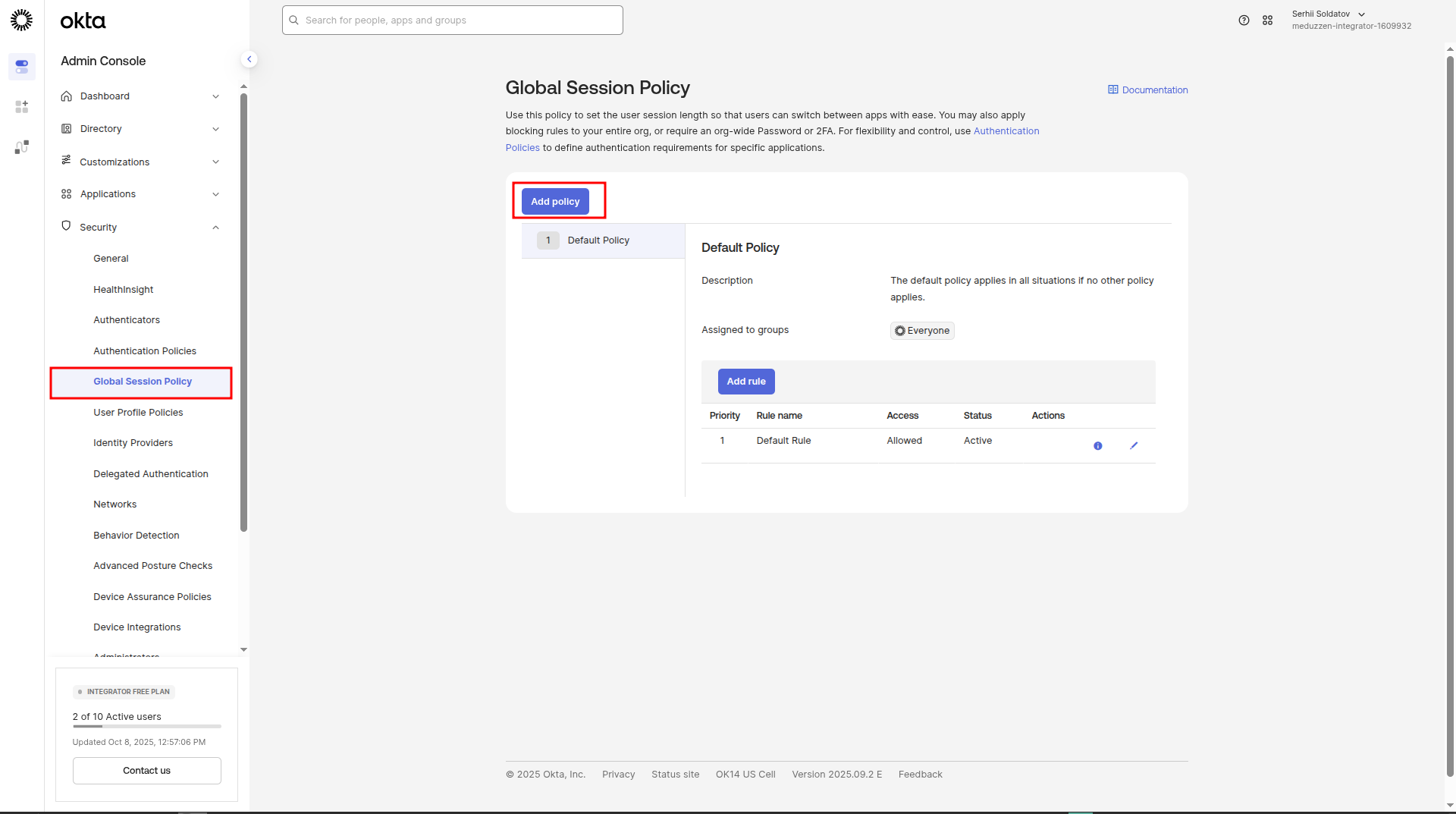View info for Default Rule
Viewport: 1456px width, 814px height.
coord(1098,446)
